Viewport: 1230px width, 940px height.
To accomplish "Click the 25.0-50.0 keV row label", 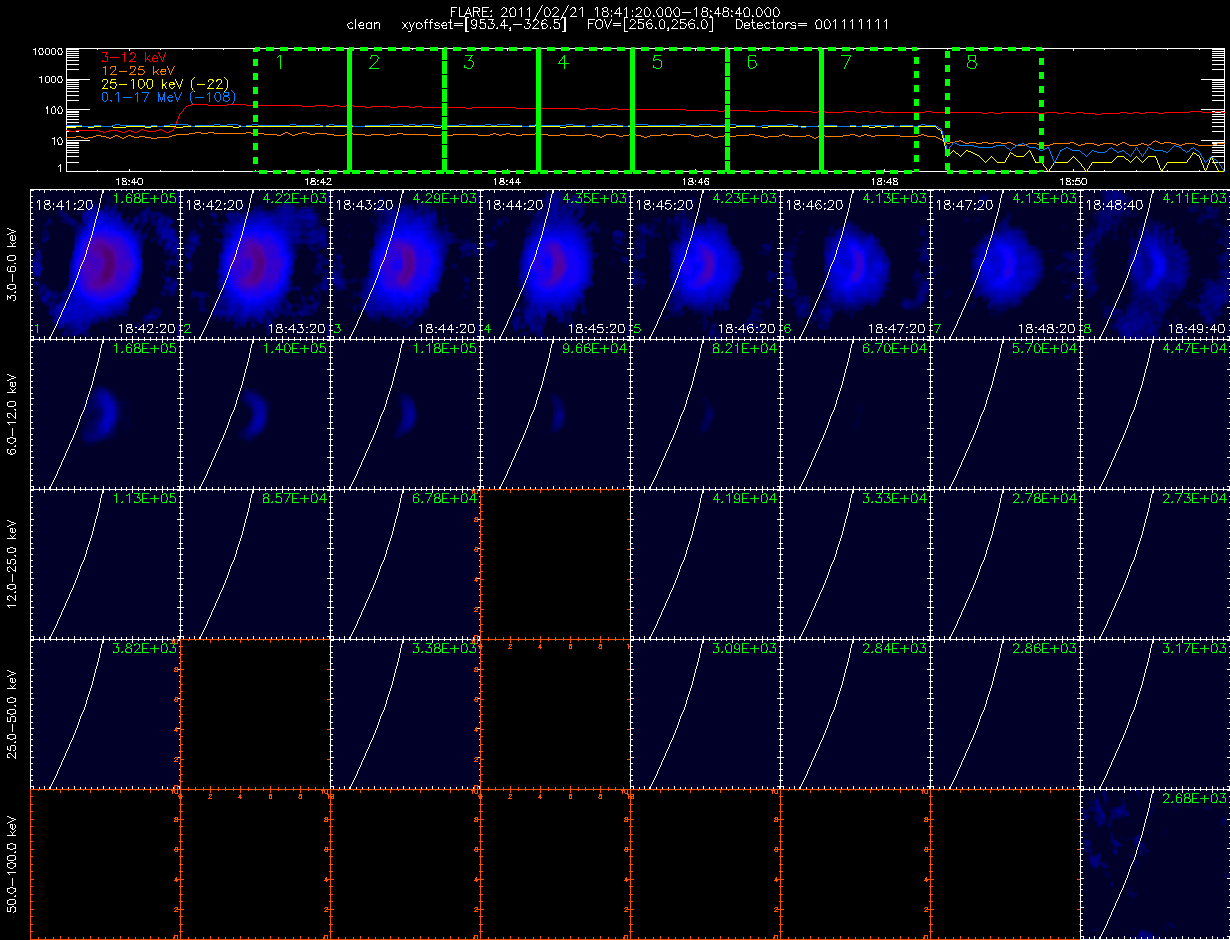I will click(13, 713).
